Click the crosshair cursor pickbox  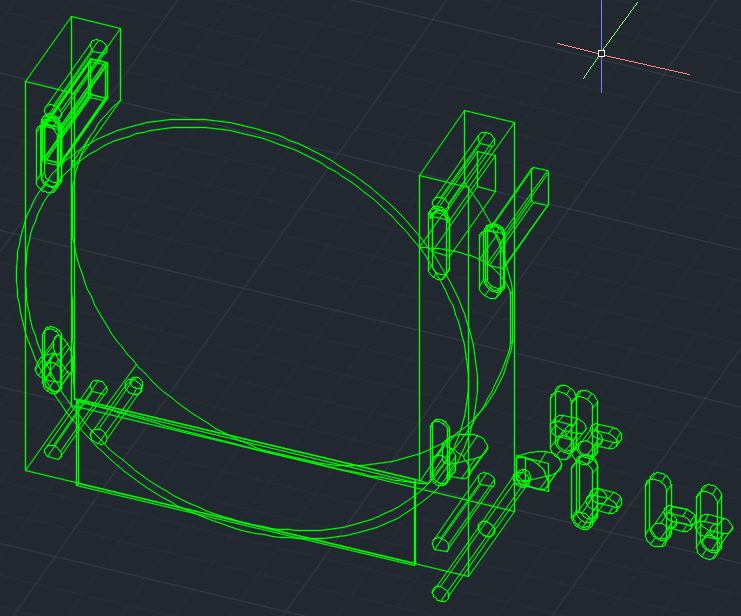point(601,53)
